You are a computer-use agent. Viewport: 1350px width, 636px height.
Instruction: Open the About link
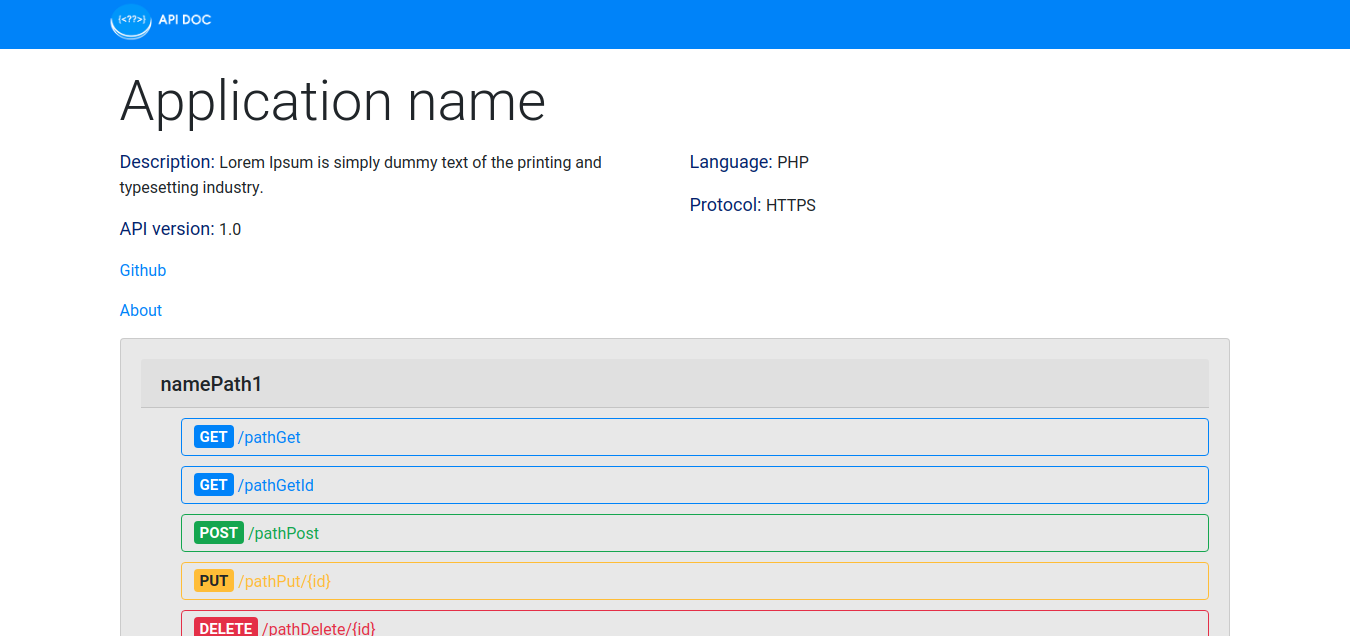tap(141, 310)
